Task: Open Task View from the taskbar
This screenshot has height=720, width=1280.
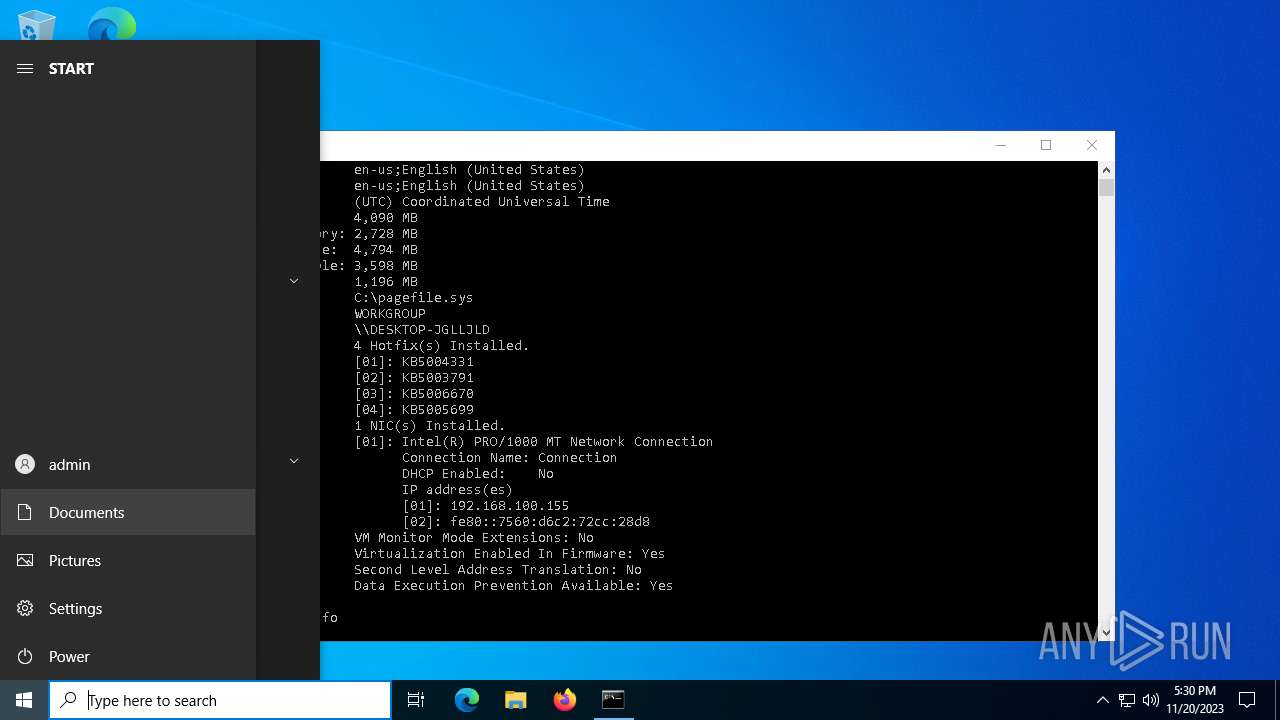Action: point(416,700)
